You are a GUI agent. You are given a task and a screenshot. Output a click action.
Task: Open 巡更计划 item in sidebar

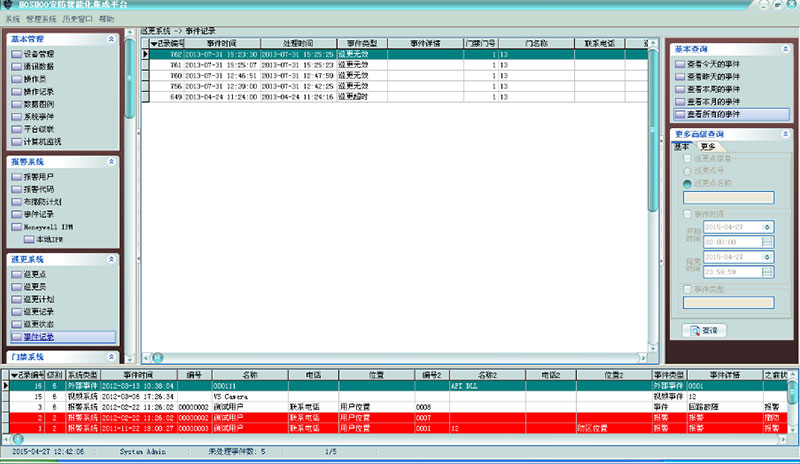[x=39, y=299]
